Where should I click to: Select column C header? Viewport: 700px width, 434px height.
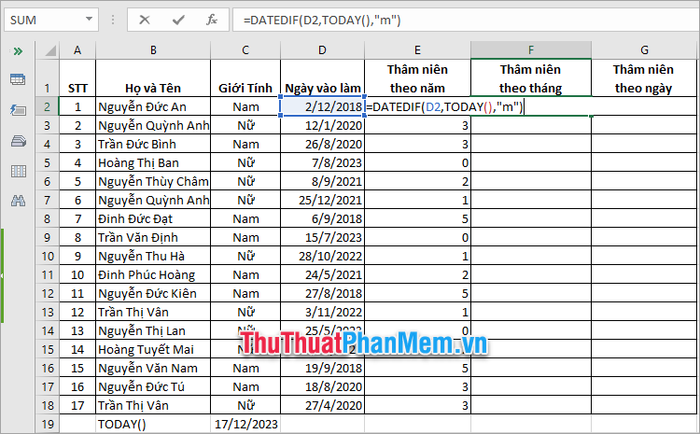245,50
